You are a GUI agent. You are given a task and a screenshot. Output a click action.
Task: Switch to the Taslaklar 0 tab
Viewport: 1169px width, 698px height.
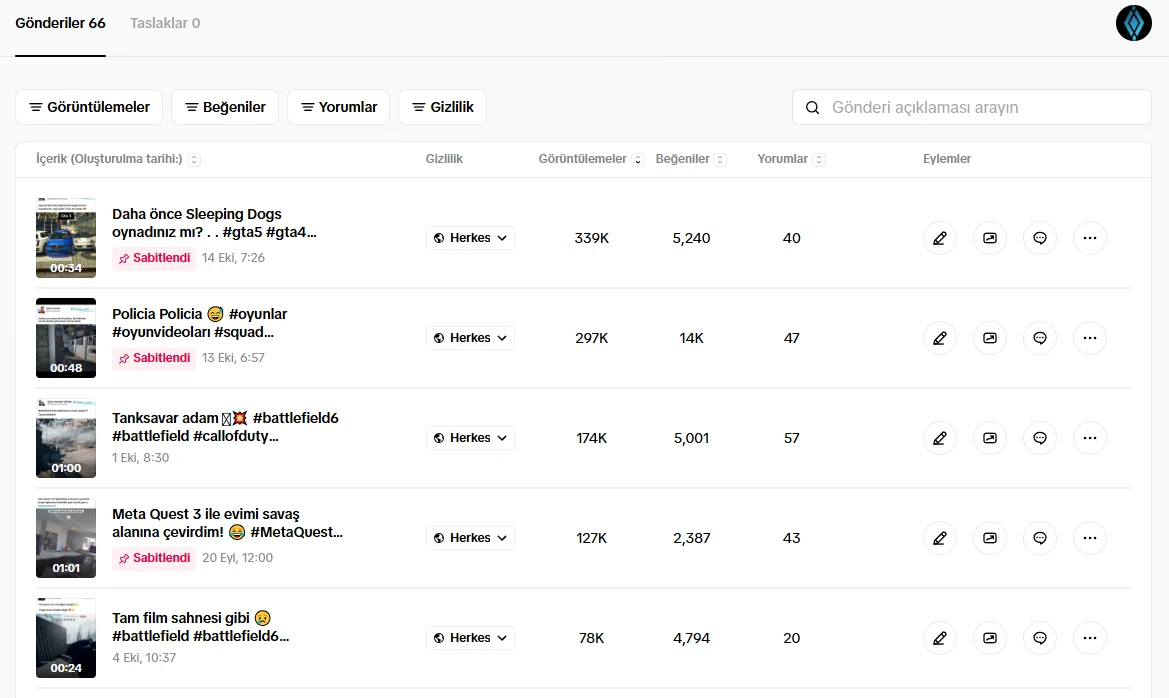[165, 23]
